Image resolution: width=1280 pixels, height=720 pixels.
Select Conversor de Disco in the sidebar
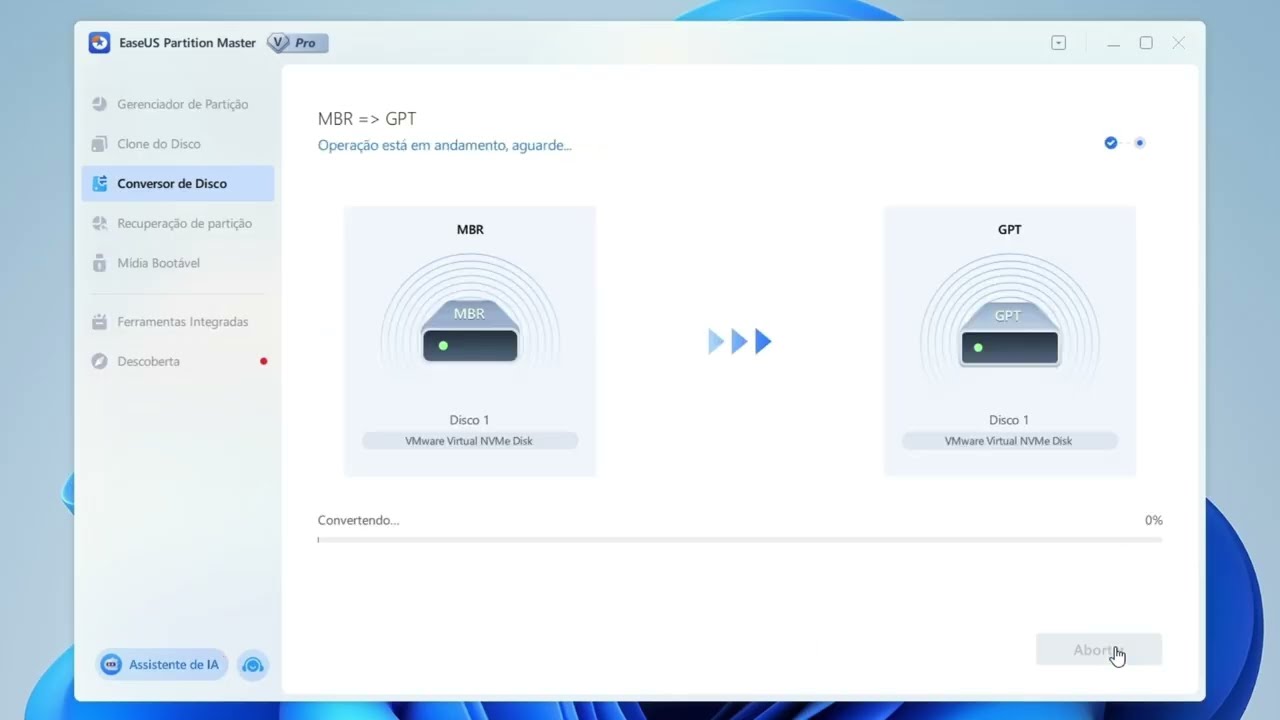pyautogui.click(x=178, y=184)
